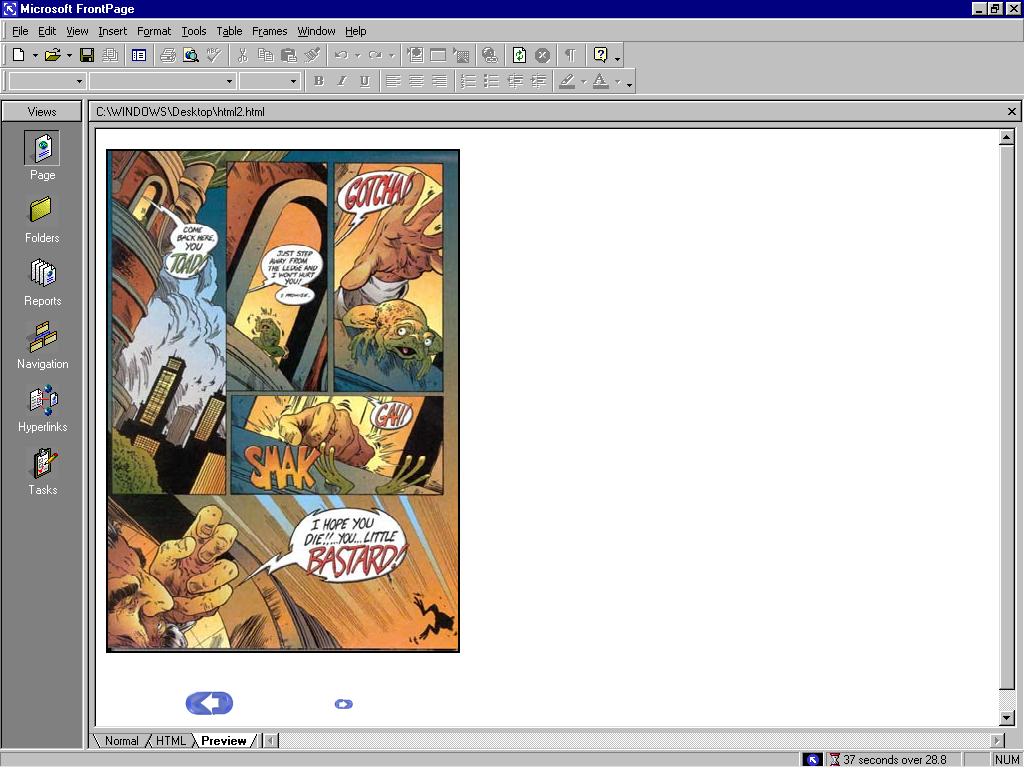Click the Format Painter brush icon

click(312, 56)
